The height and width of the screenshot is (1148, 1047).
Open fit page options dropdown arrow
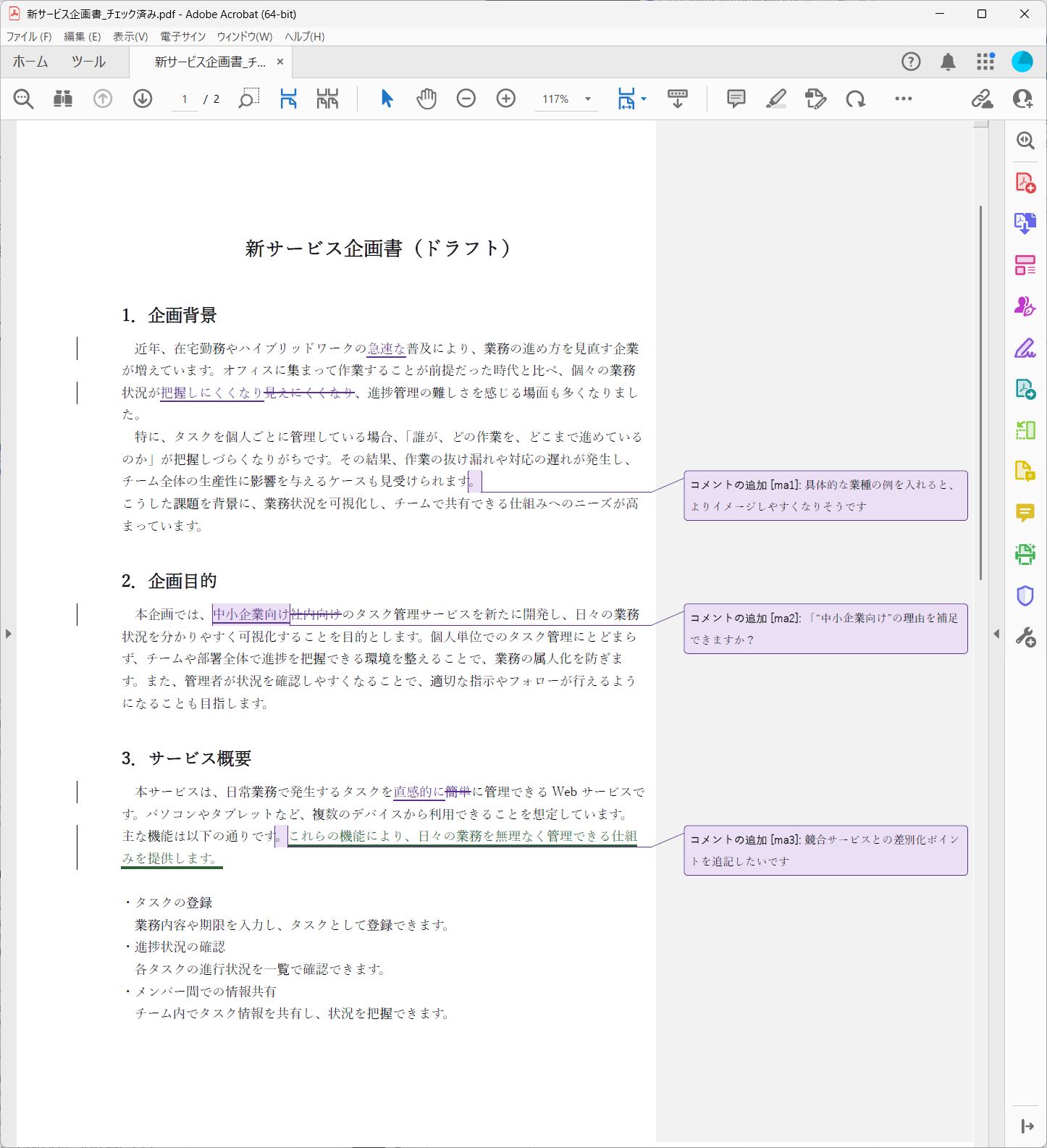644,99
